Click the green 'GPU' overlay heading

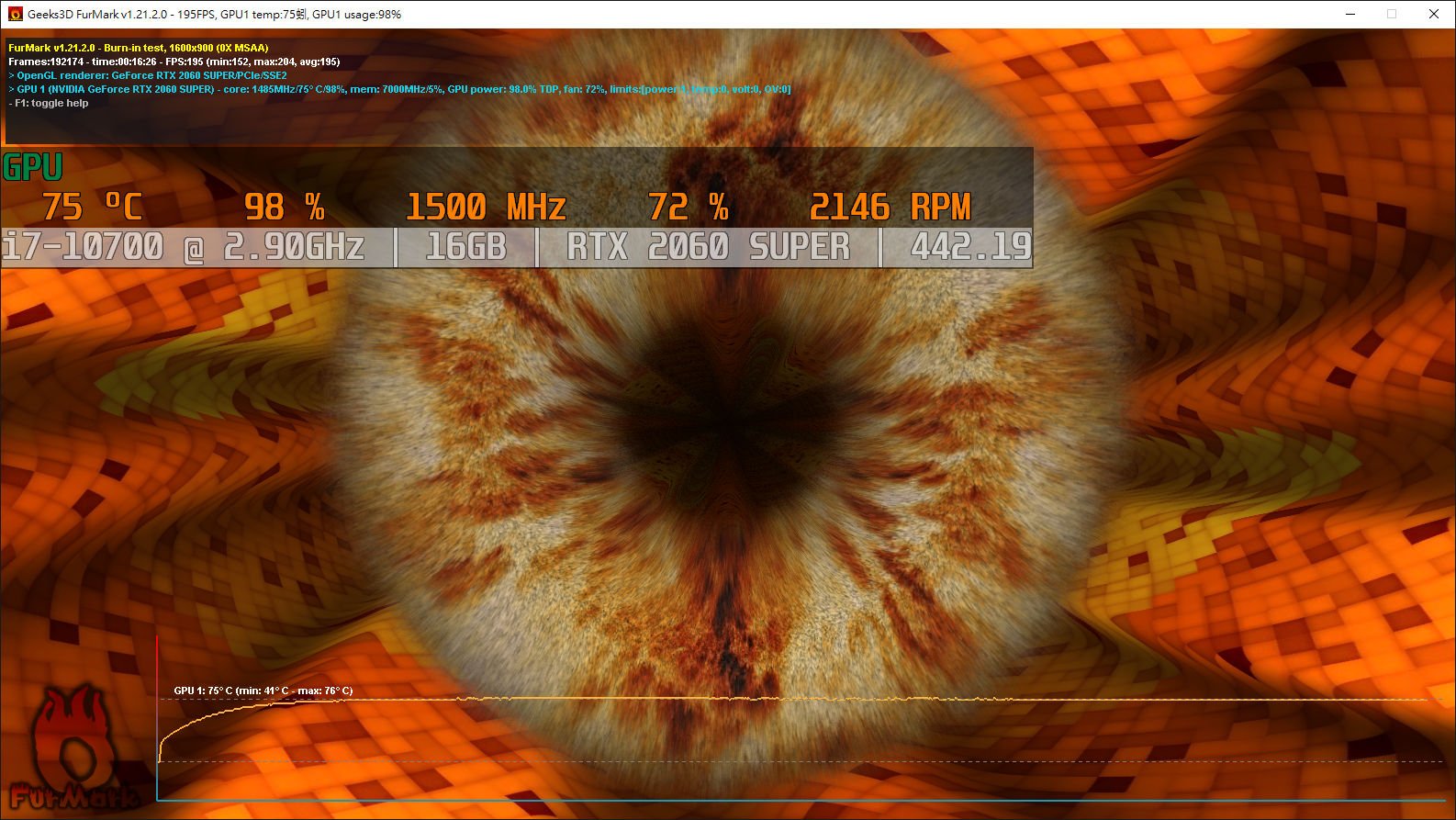pos(33,168)
